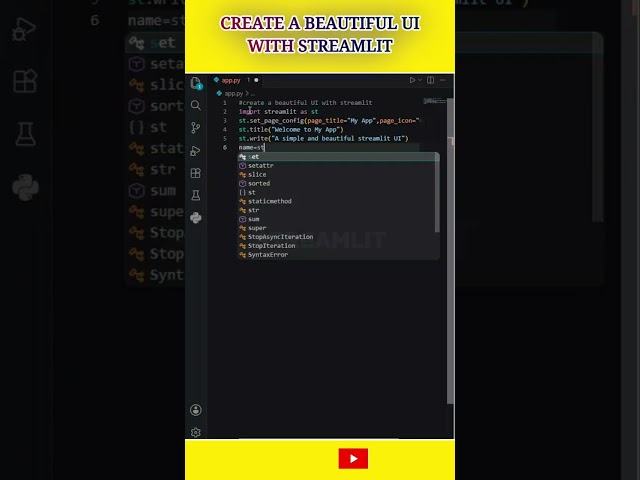The height and width of the screenshot is (480, 640).
Task: Click the 'CREATE A BEAUTIFUL UI' title text
Action: (x=320, y=23)
